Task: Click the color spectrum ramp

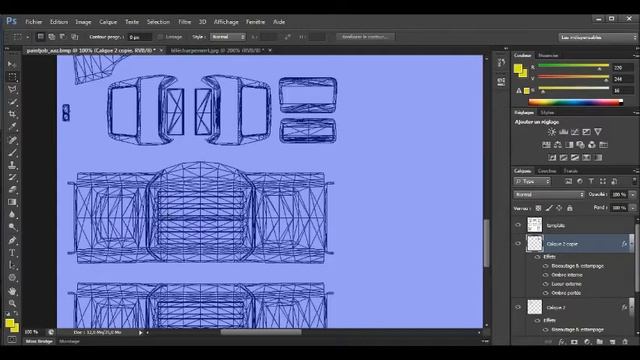Action: coord(576,102)
